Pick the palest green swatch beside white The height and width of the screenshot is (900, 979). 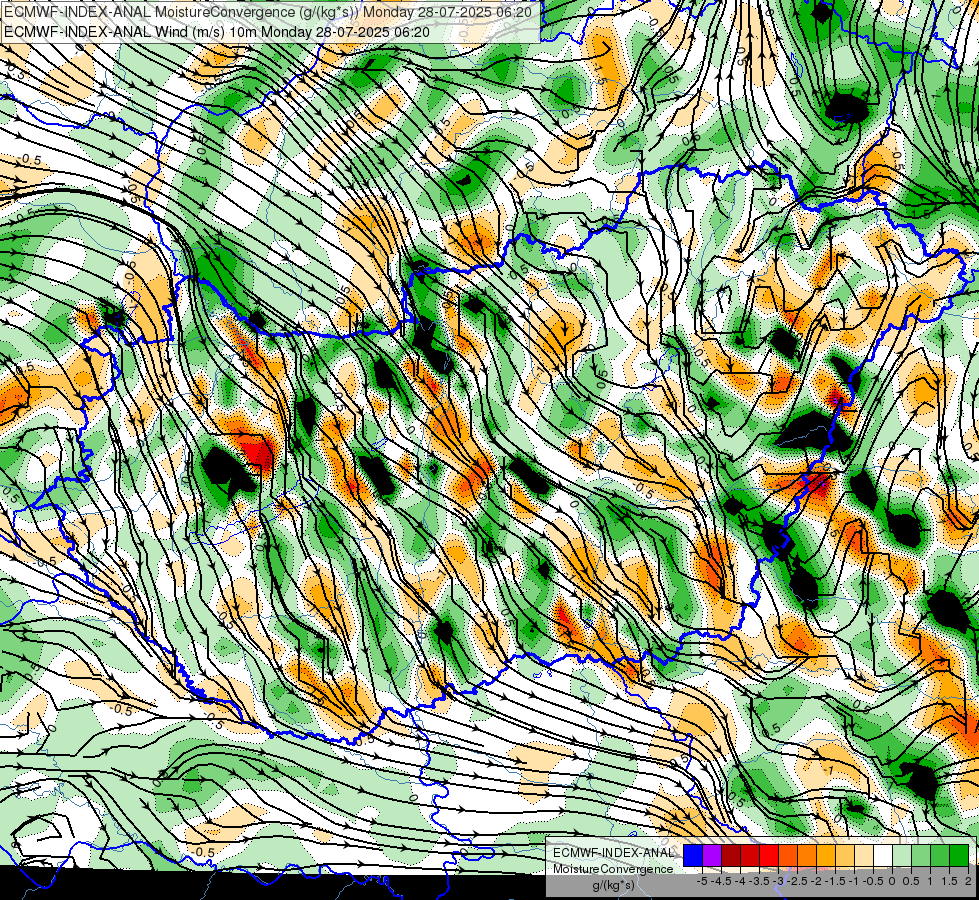902,855
